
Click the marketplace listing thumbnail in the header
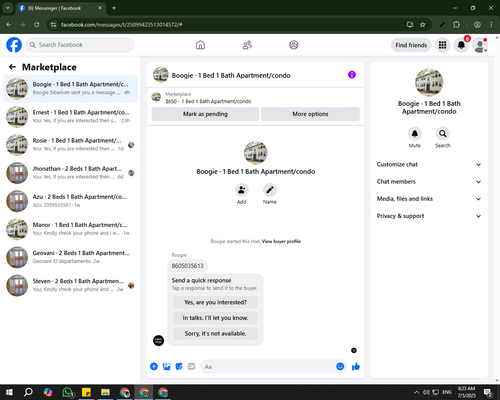156,97
